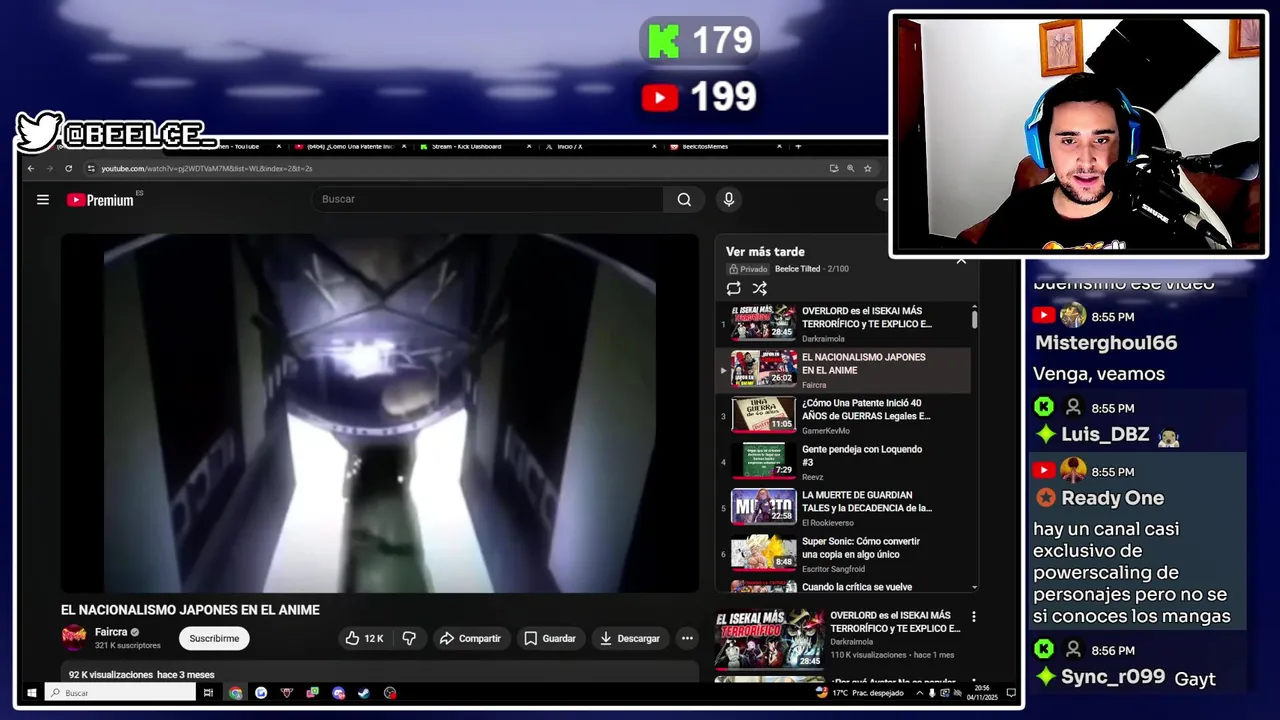The image size is (1280, 720).
Task: Toggle playlist shuffle button
Action: coord(760,288)
